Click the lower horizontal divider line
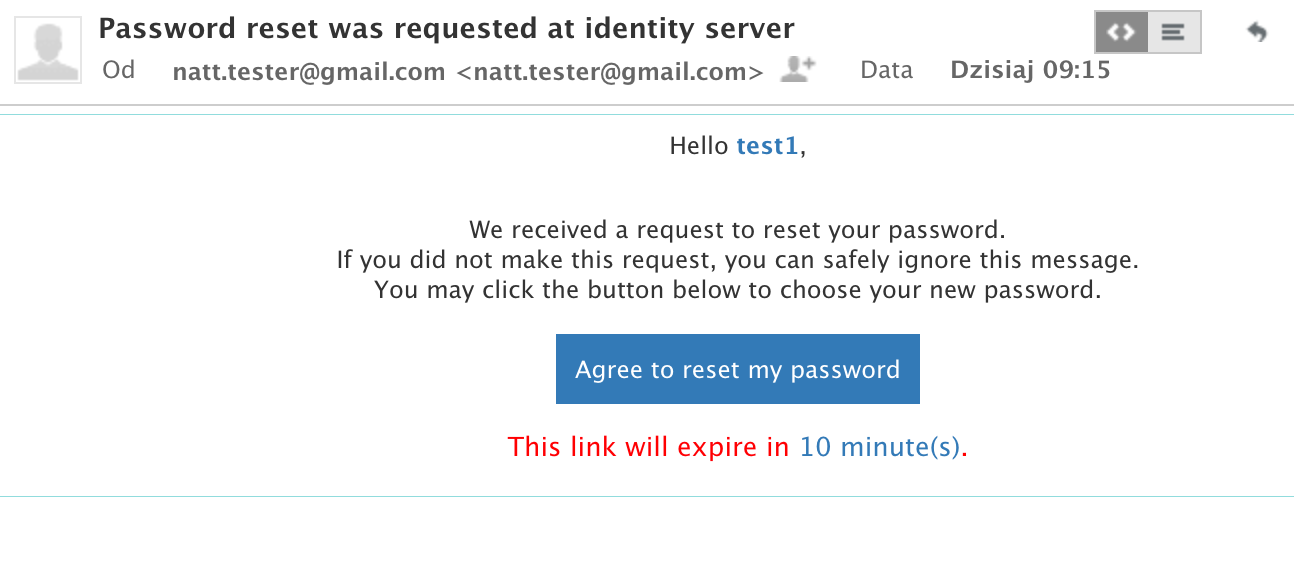 click(x=647, y=496)
